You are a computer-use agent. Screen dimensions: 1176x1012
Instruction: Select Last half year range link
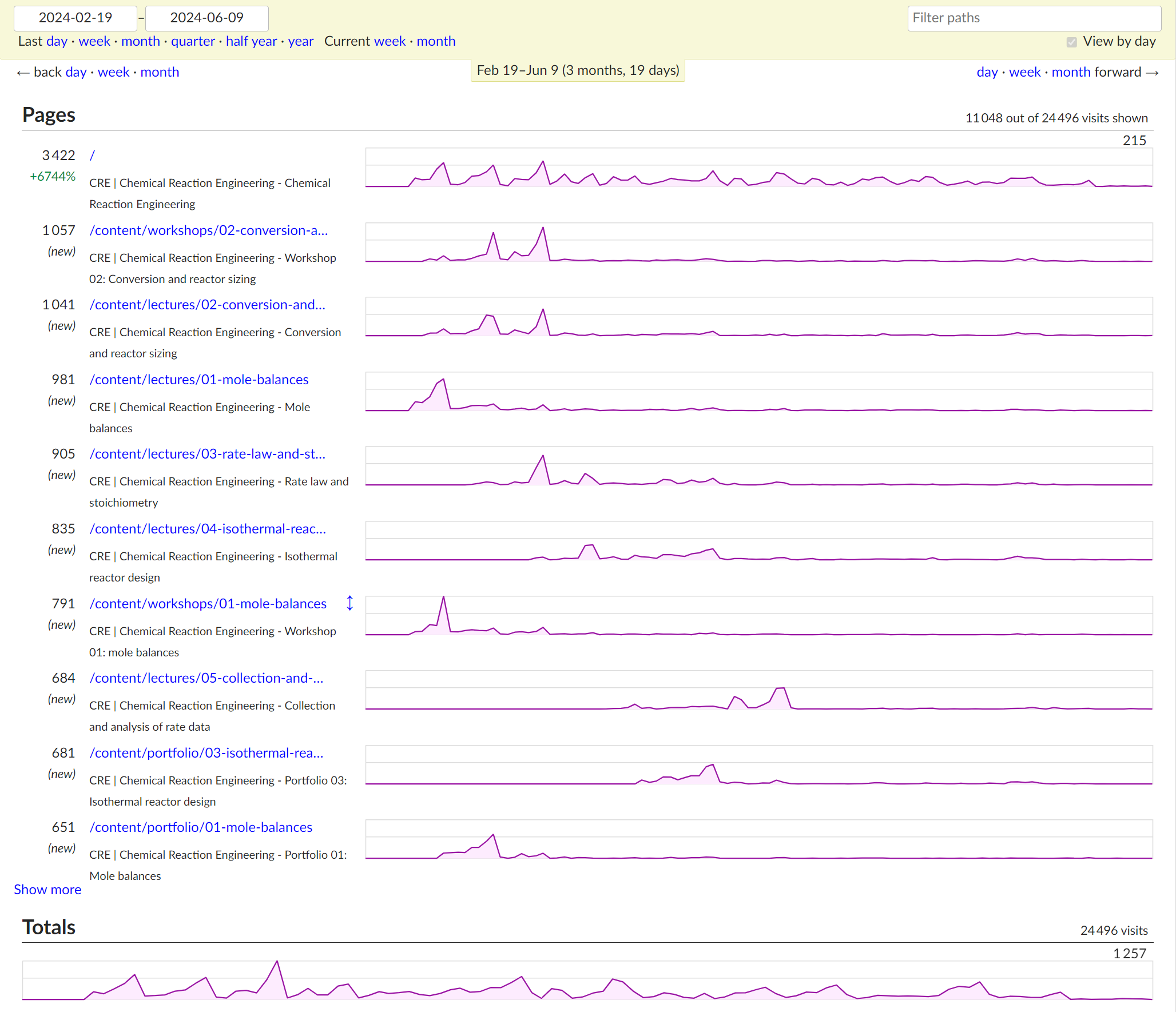coord(251,41)
